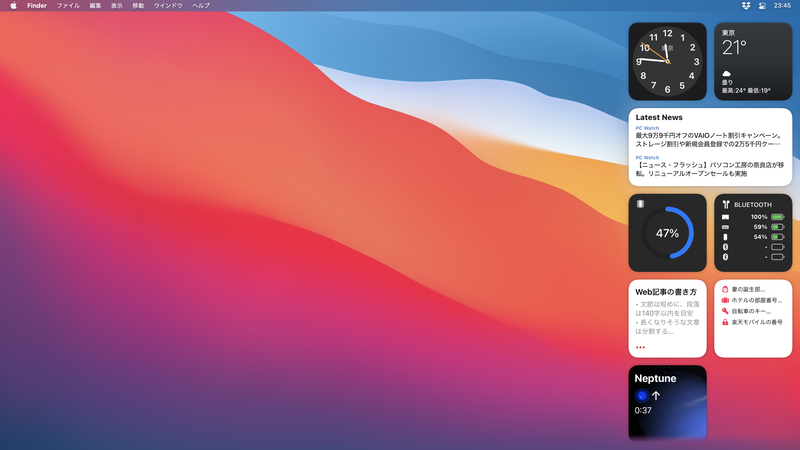Click the 23:45 menu bar clock

(x=782, y=6)
